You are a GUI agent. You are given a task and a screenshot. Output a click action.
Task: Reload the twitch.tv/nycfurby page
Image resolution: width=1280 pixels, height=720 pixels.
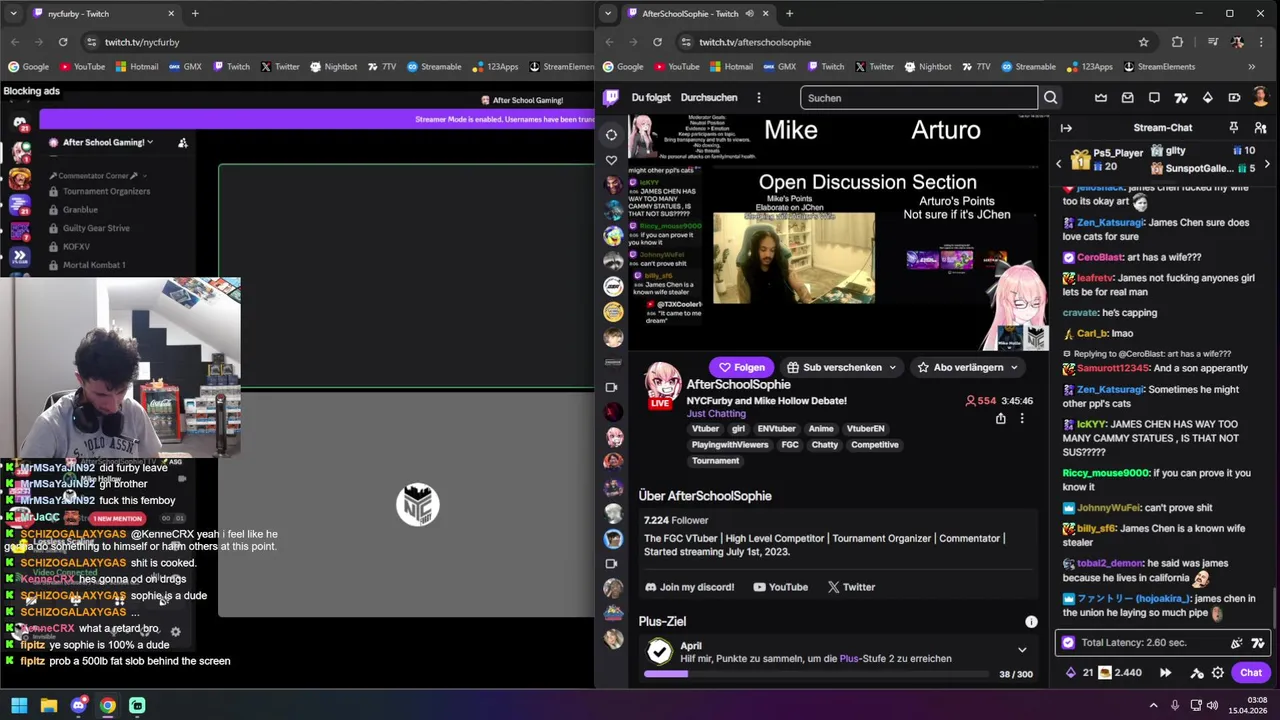[63, 42]
